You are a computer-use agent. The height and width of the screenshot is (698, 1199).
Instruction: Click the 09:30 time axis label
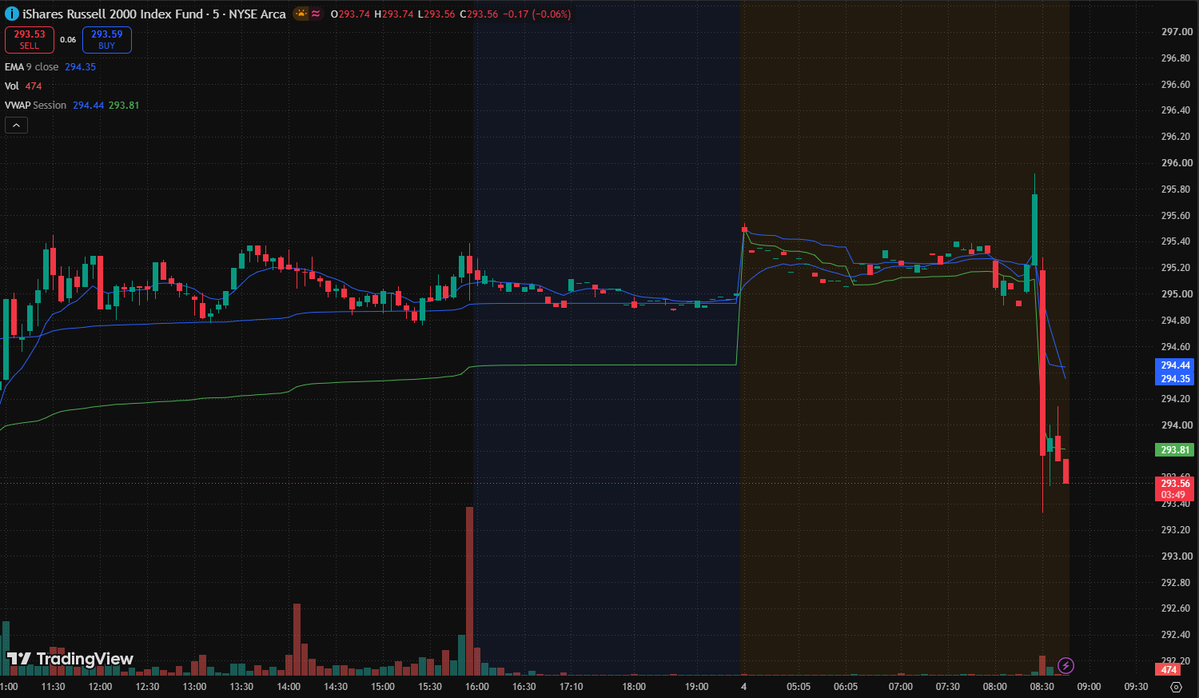(x=1136, y=687)
